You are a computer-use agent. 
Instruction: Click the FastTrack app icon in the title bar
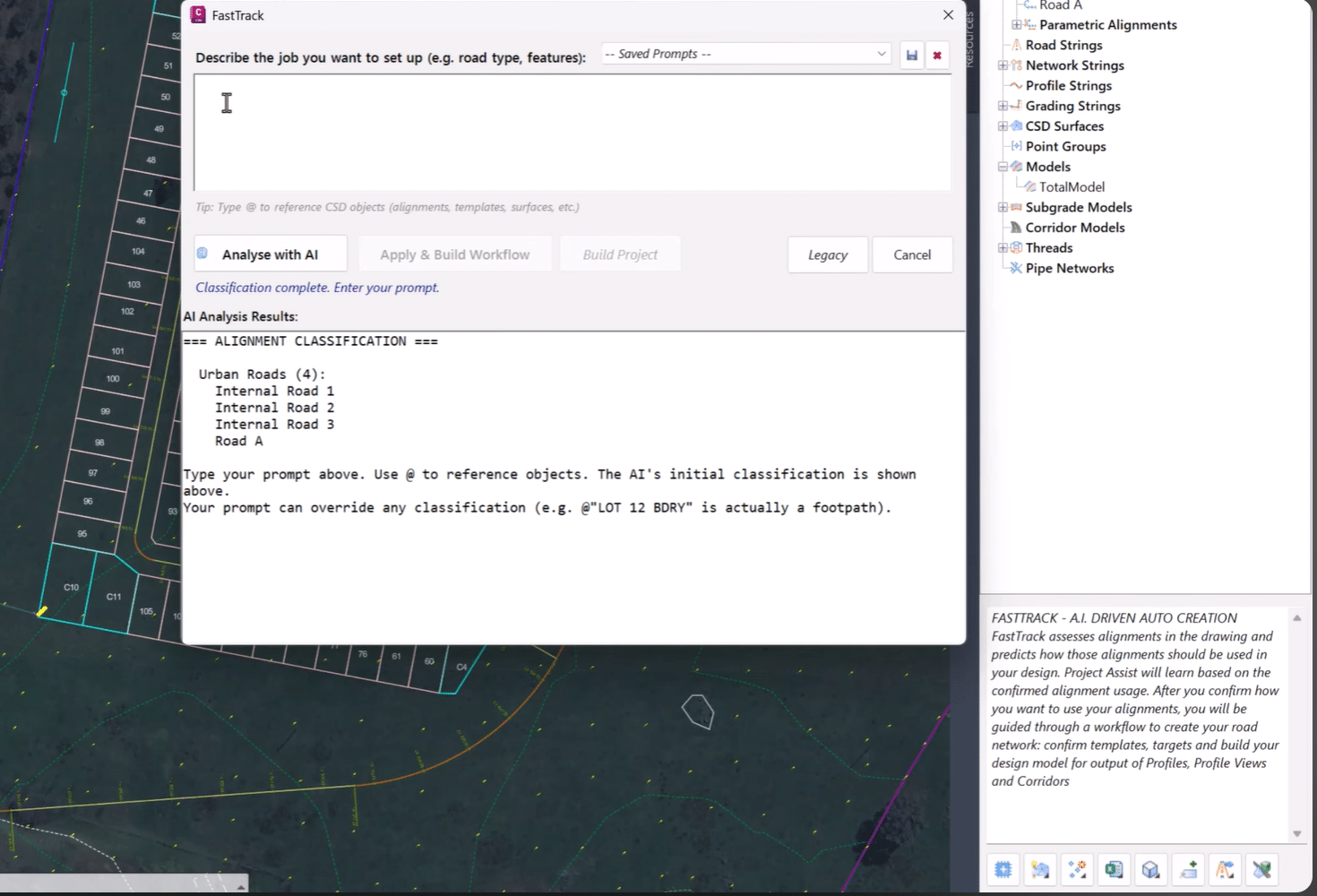(199, 15)
